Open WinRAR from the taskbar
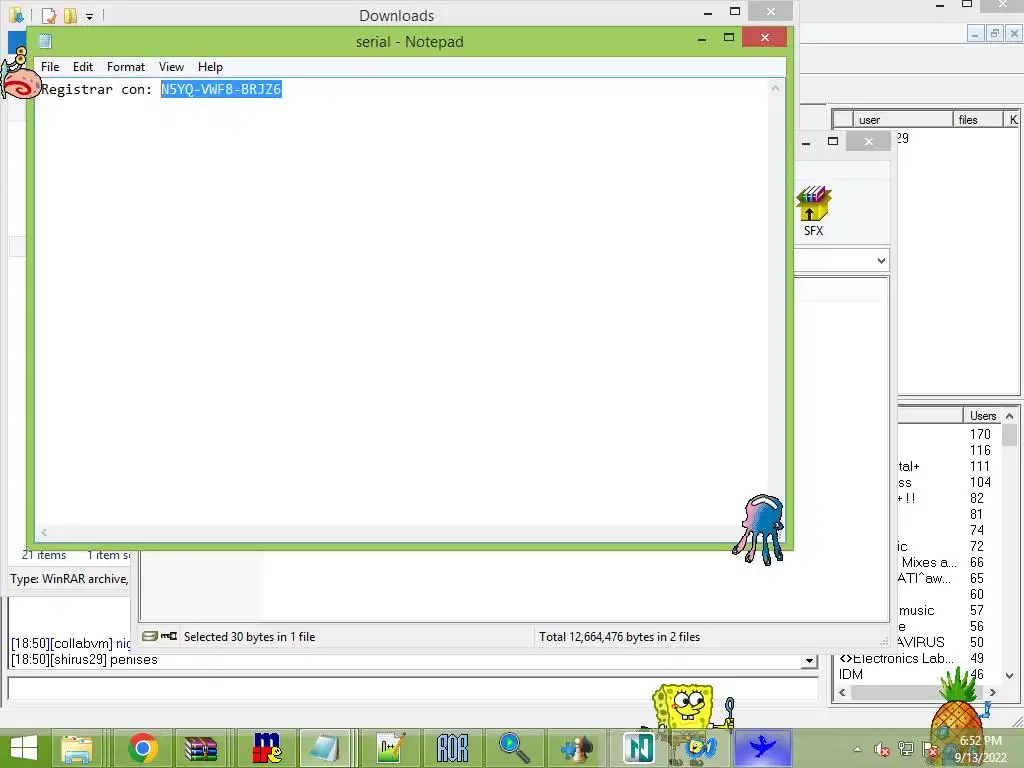Screen dimensions: 1024x768 pos(200,748)
